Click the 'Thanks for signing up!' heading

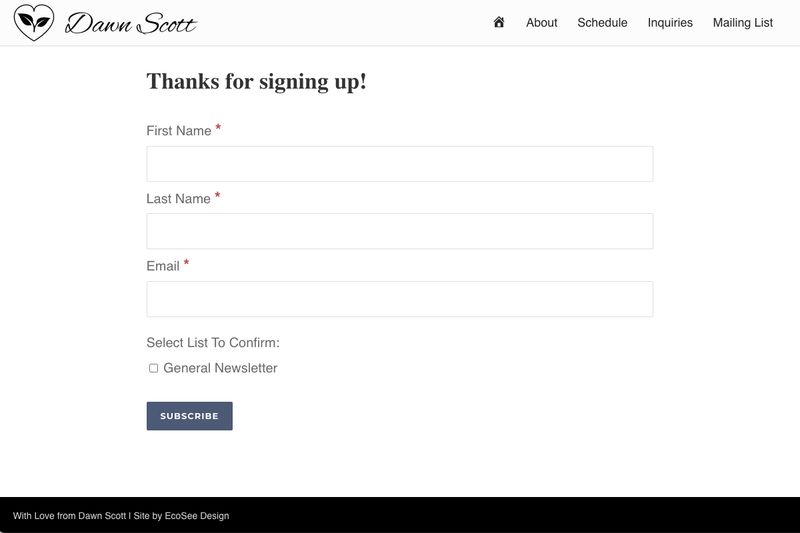[x=256, y=81]
